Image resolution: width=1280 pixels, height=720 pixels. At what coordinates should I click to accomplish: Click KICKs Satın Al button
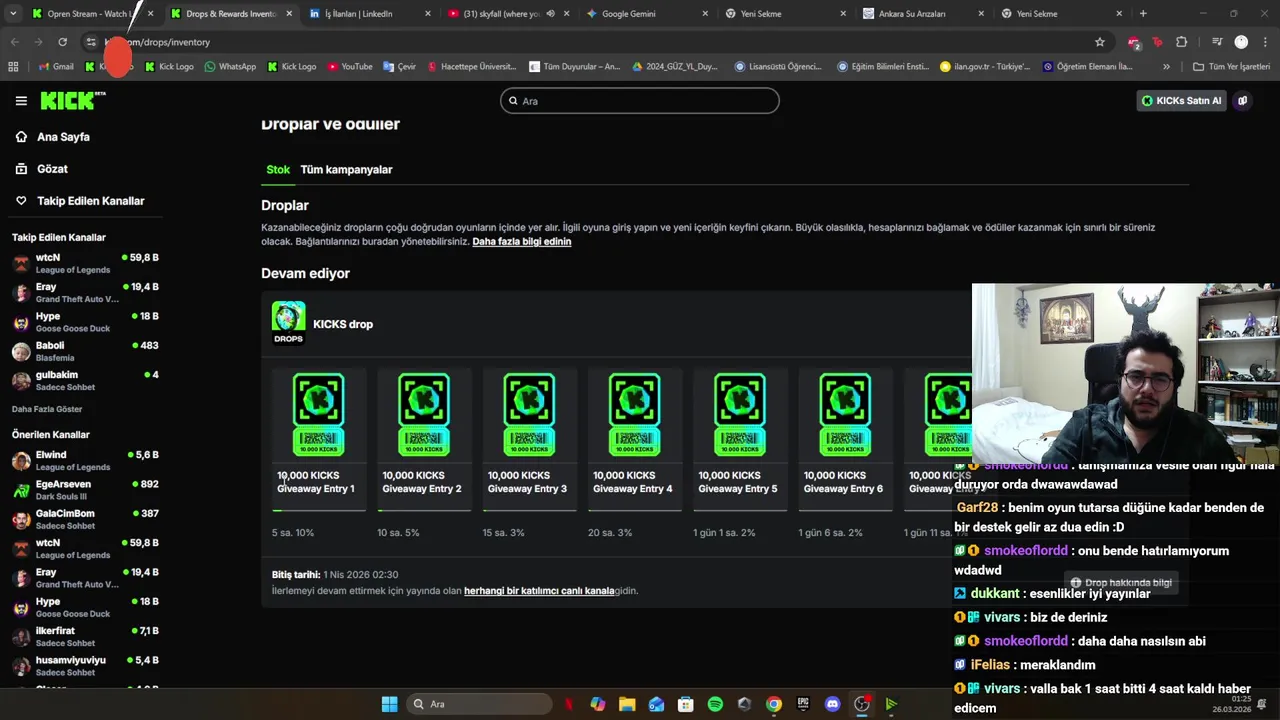1181,101
